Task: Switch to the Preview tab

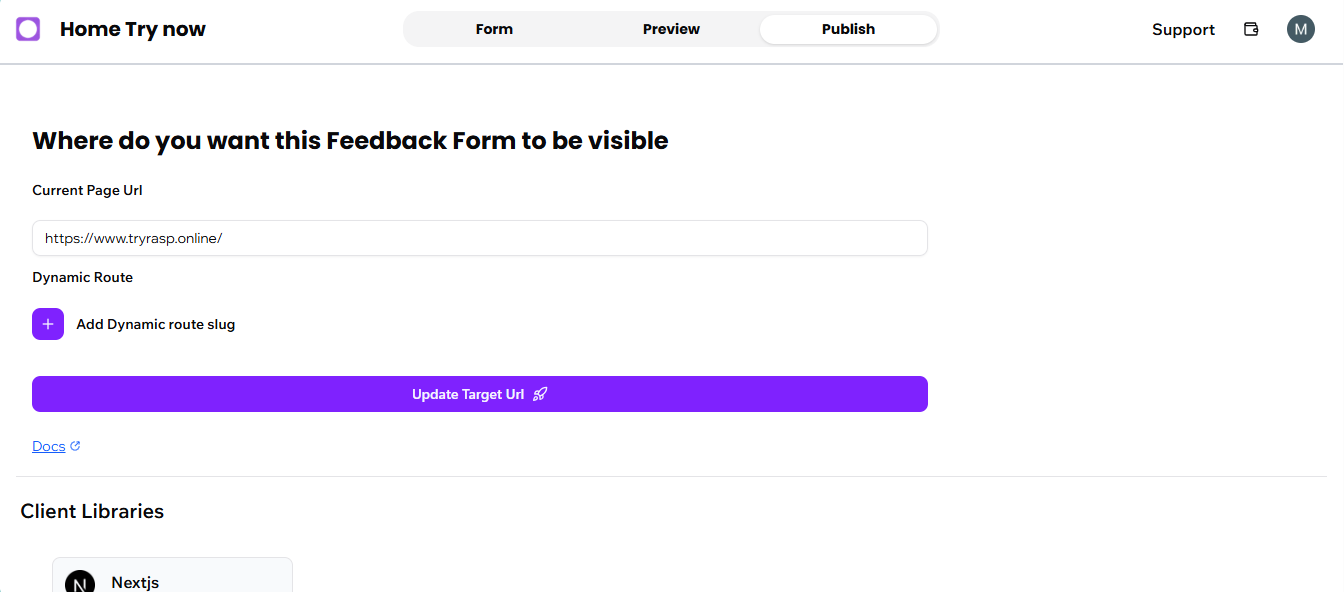Action: point(671,29)
